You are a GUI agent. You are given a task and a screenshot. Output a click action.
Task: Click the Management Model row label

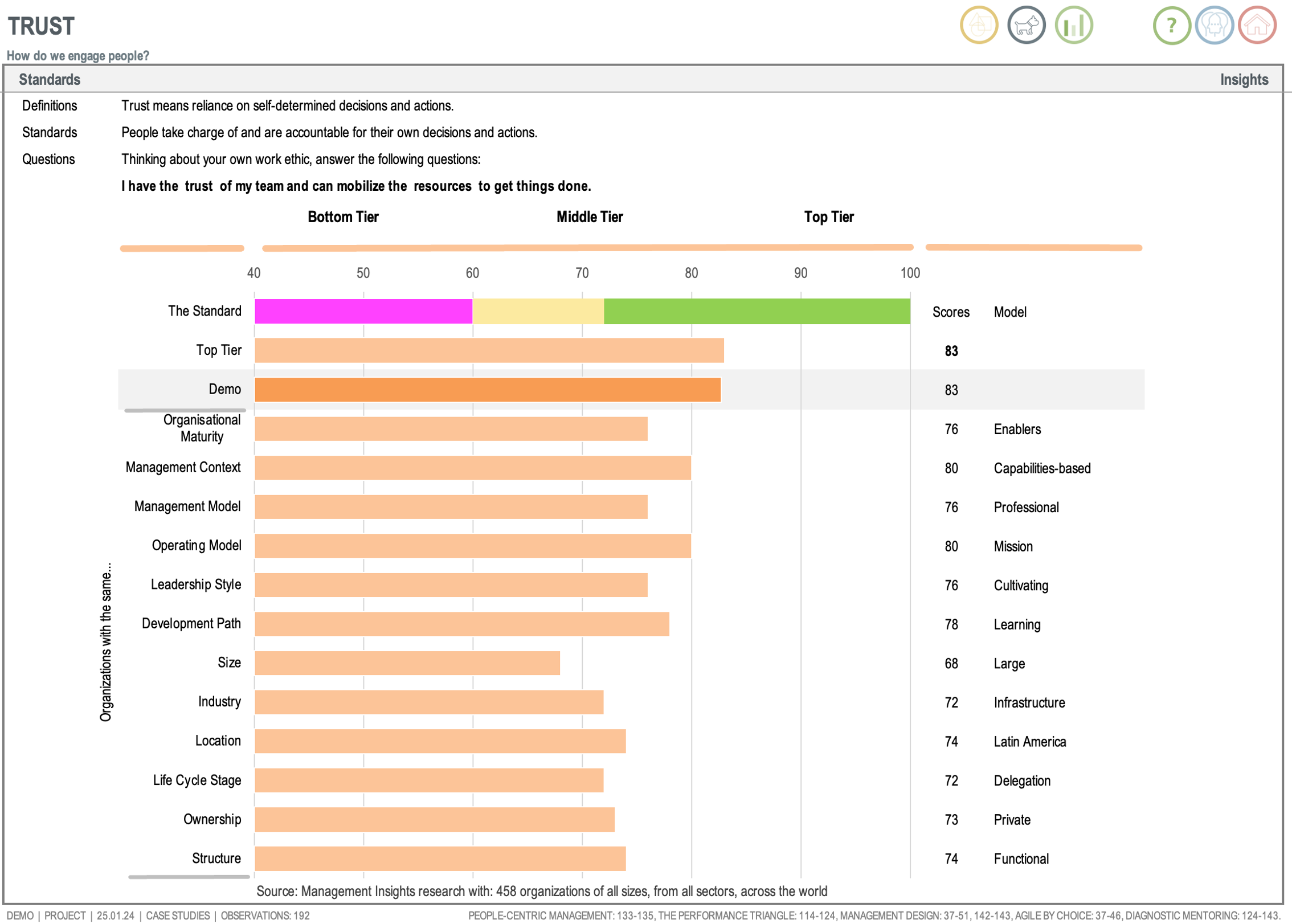pyautogui.click(x=187, y=506)
